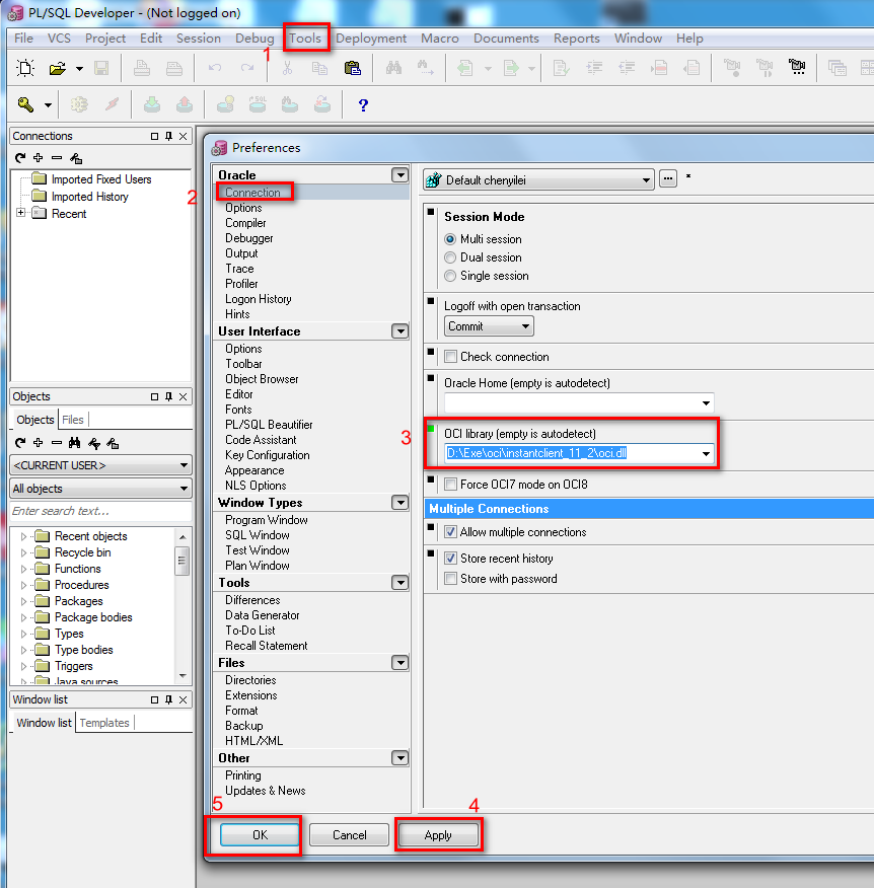Click the Apply button
Viewport: 874px width, 888px height.
click(438, 835)
